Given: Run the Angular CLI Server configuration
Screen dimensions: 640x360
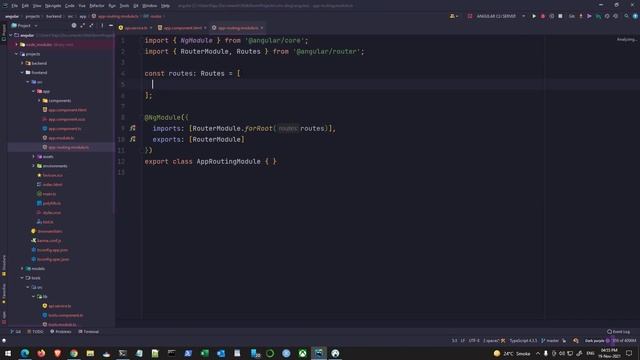Looking at the screenshot, I should click(534, 16).
